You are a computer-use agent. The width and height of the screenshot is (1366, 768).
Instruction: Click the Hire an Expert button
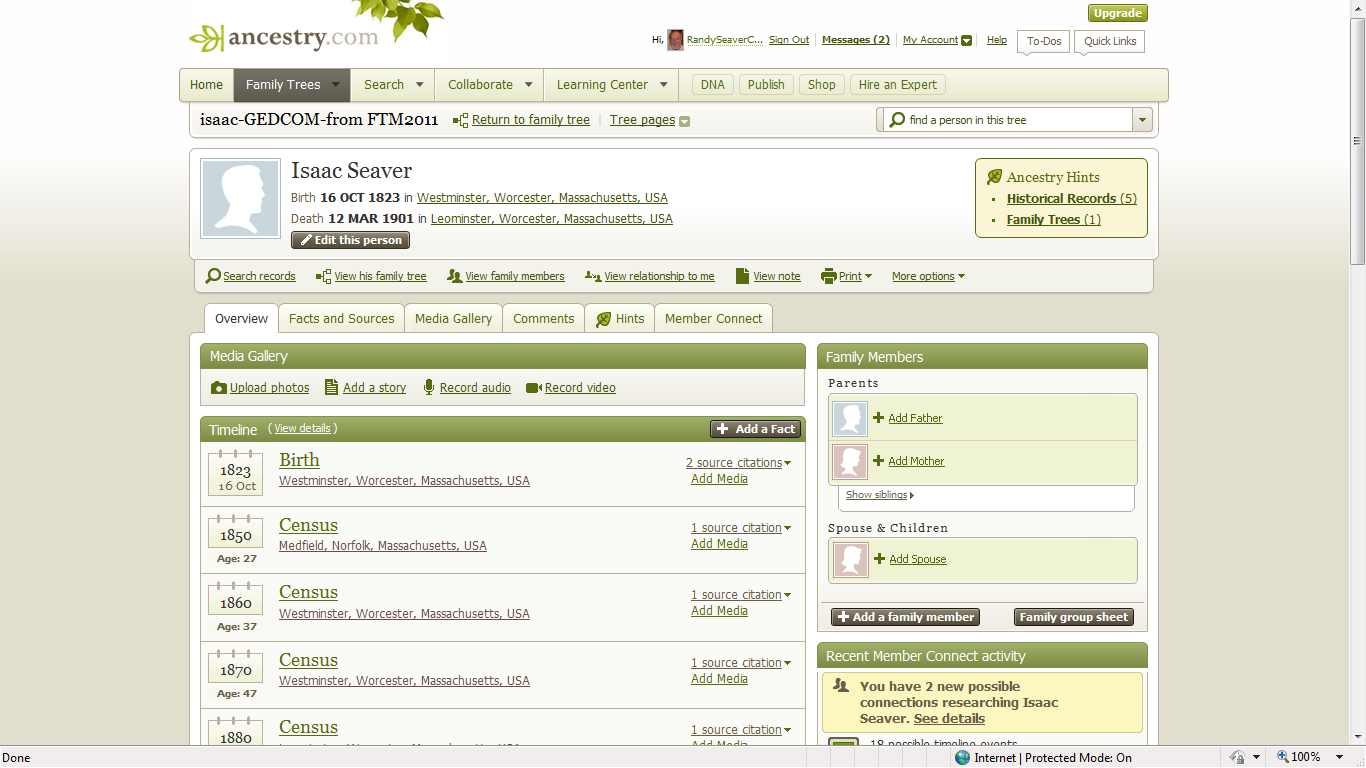tap(897, 85)
